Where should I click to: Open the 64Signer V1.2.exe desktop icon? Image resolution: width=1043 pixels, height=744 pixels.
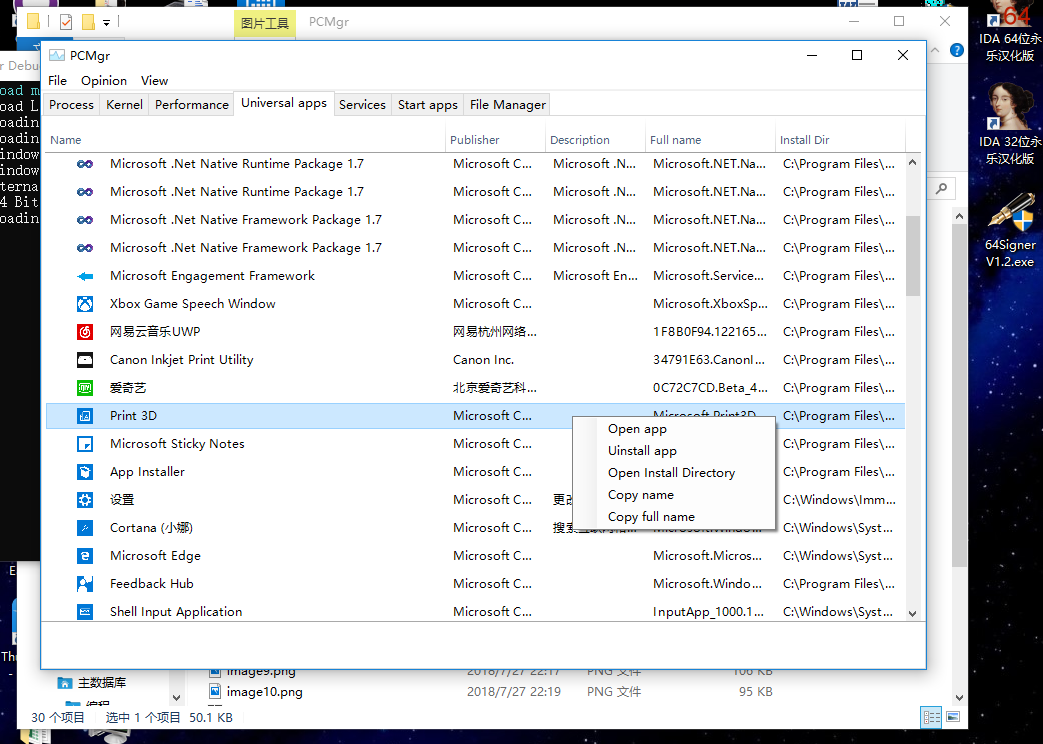tap(1009, 230)
